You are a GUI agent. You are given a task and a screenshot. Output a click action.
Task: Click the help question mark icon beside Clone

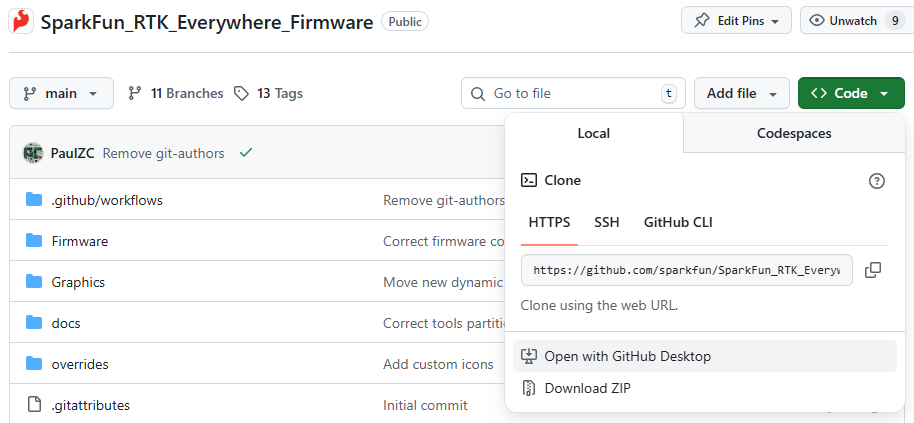click(876, 181)
